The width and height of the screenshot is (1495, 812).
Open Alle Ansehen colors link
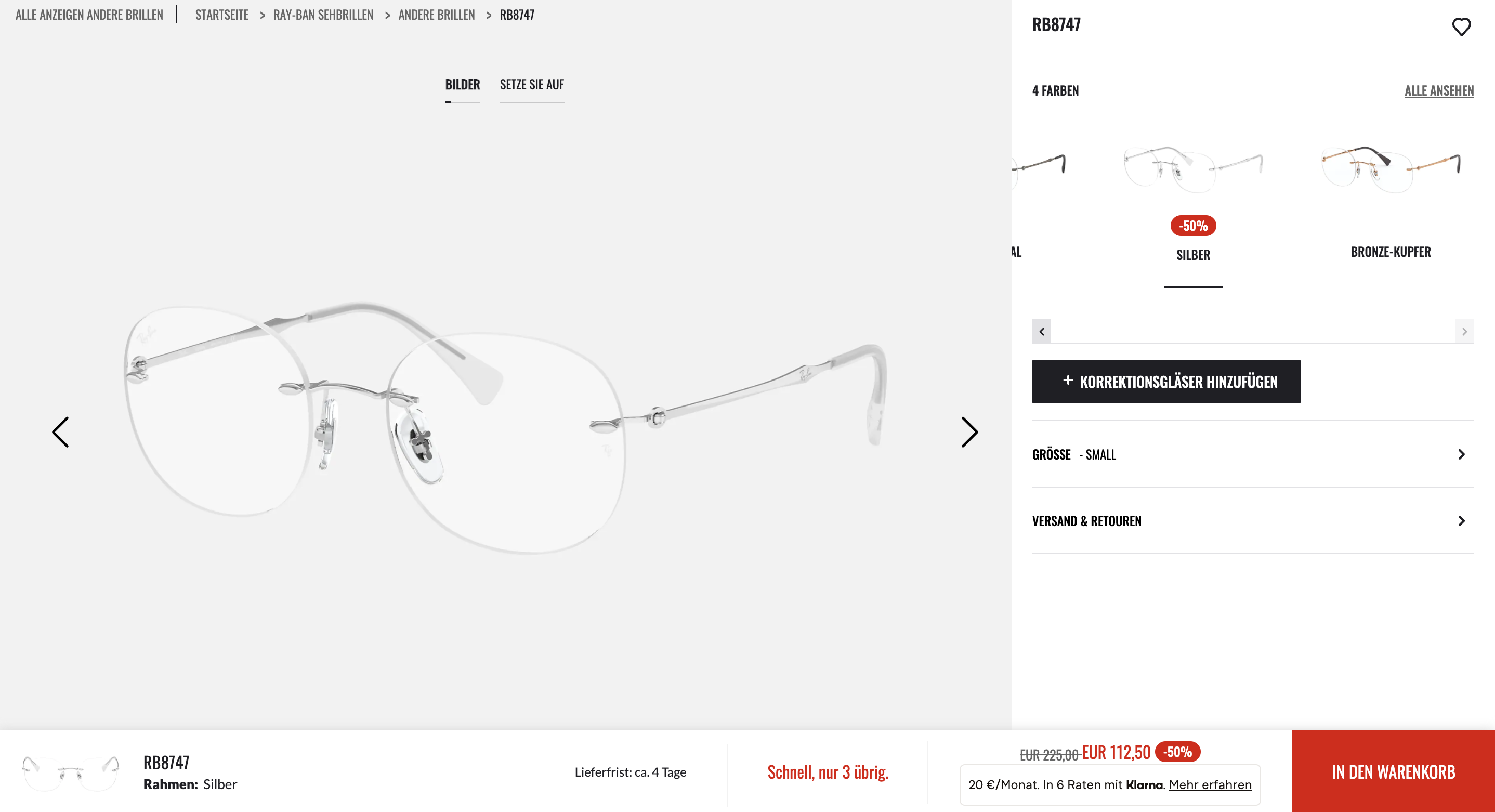coord(1439,91)
